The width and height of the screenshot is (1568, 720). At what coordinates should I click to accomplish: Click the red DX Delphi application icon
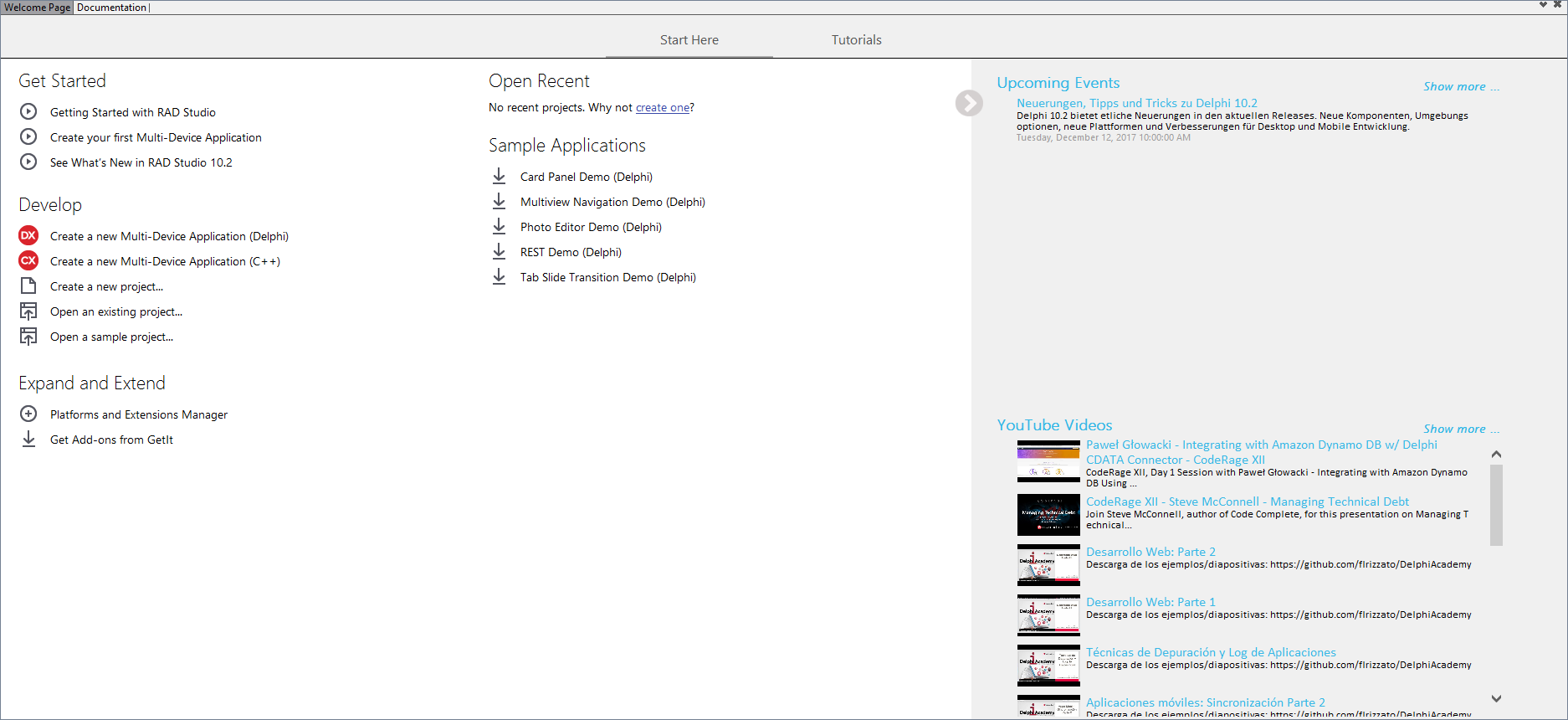pyautogui.click(x=28, y=235)
